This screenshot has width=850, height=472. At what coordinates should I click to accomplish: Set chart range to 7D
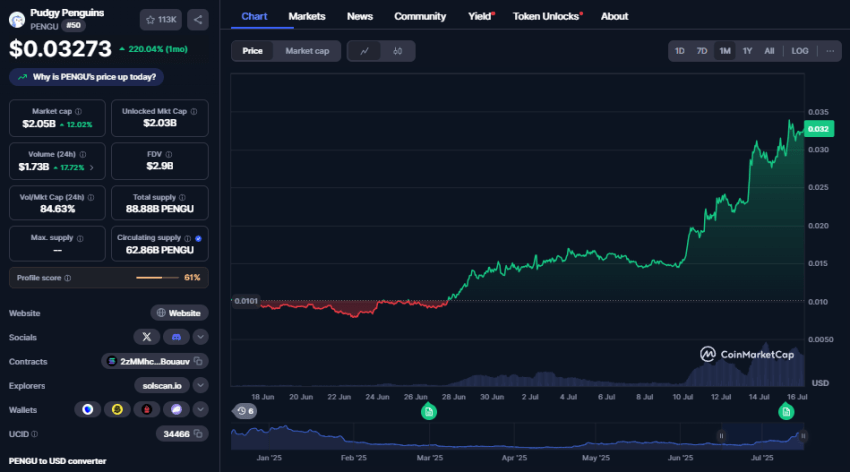[702, 51]
